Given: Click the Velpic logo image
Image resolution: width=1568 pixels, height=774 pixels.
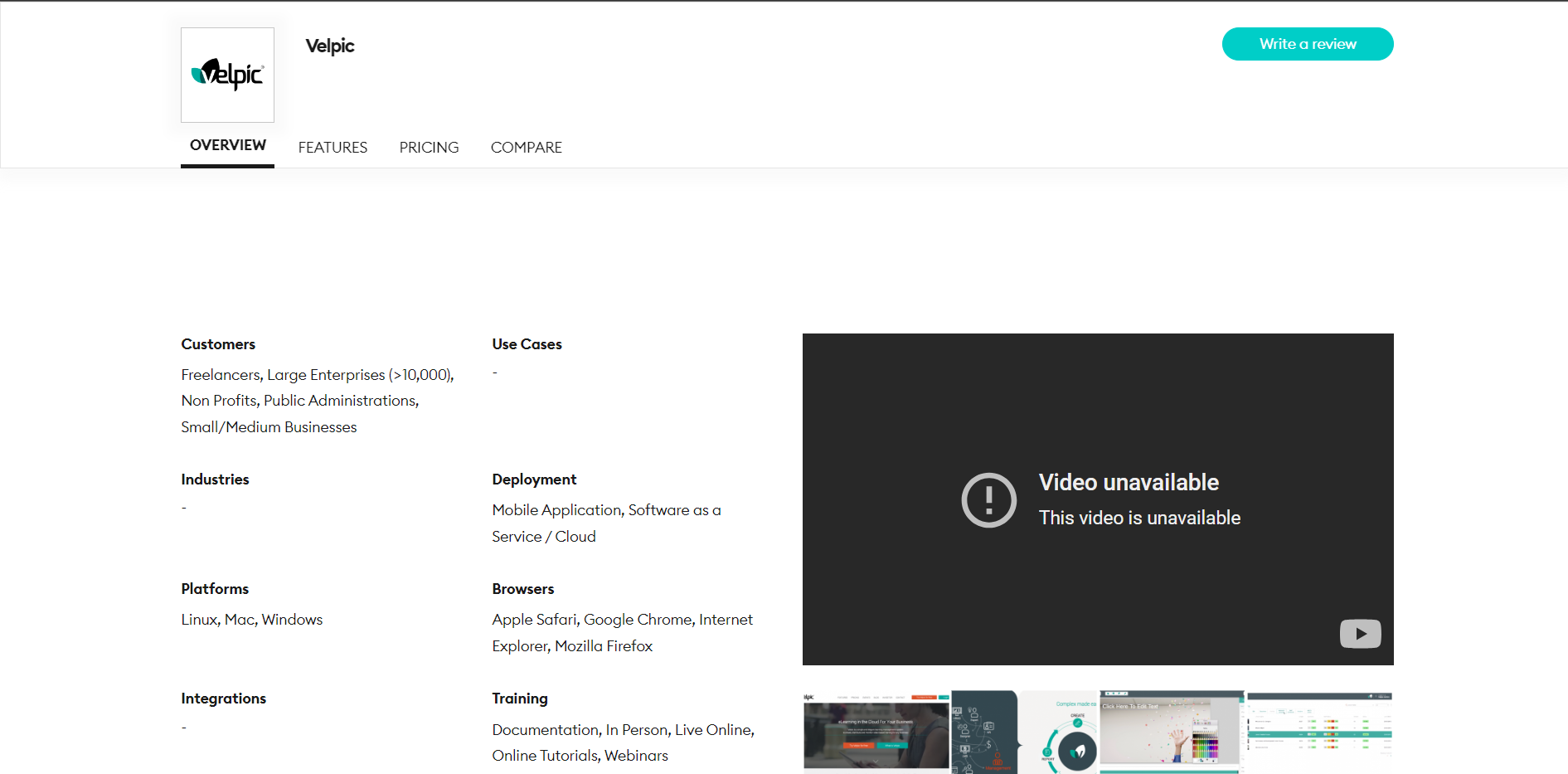Looking at the screenshot, I should [227, 75].
